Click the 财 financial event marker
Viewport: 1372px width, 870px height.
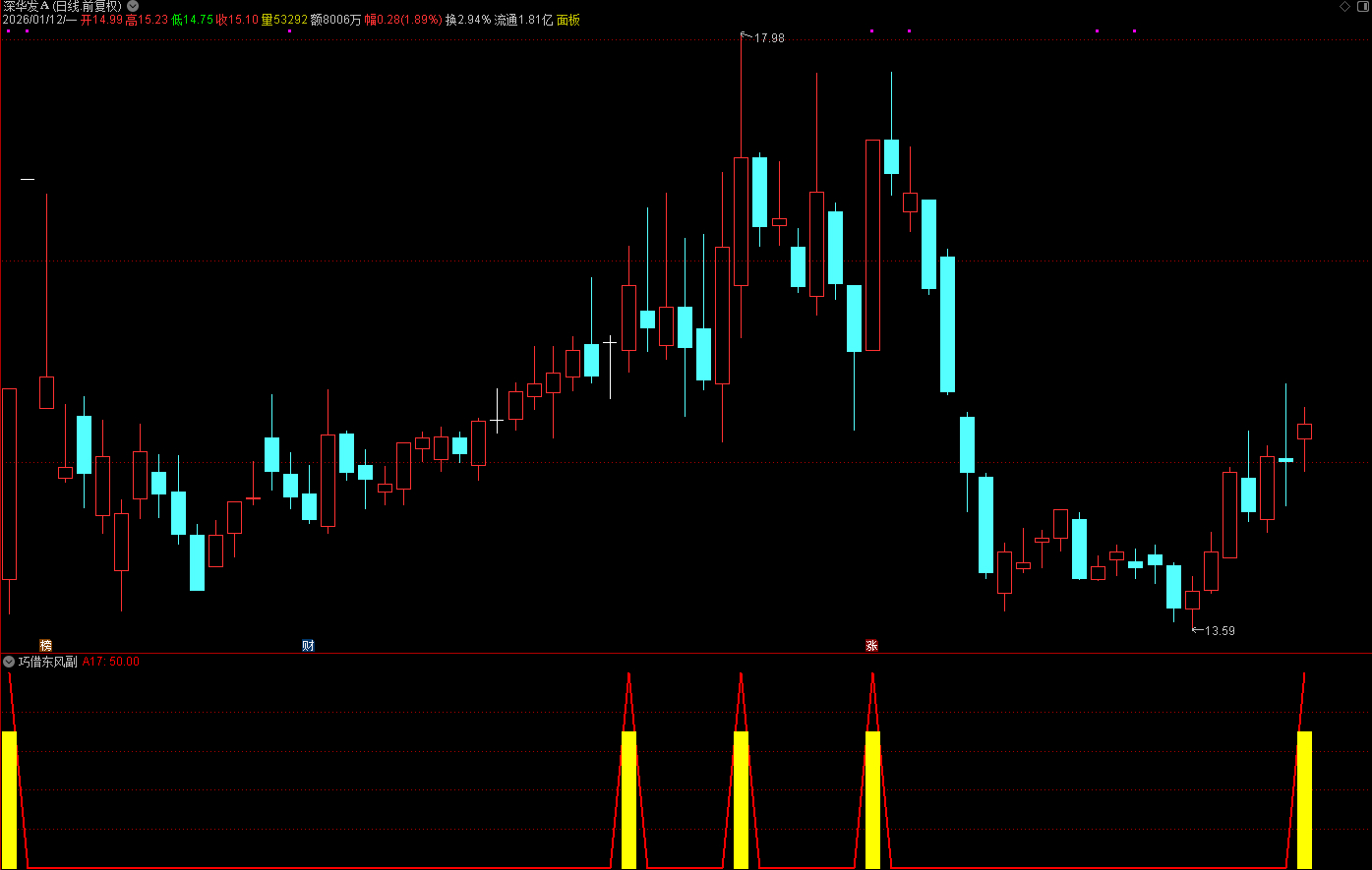(308, 645)
